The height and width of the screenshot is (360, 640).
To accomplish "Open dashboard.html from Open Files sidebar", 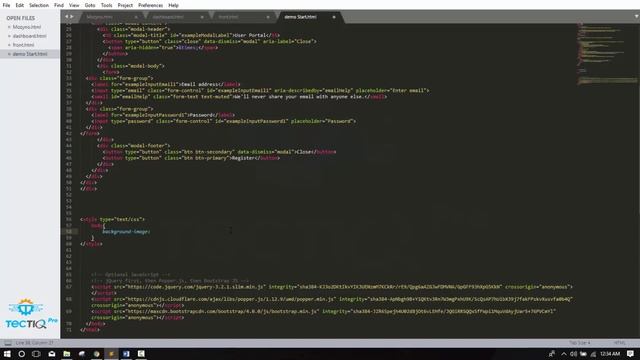I will [29, 36].
